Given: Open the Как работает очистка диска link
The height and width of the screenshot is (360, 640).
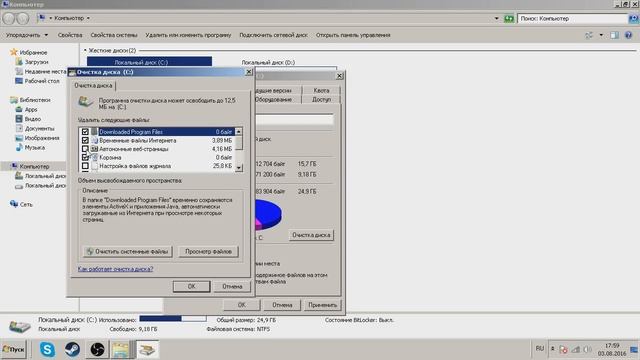Looking at the screenshot, I should click(115, 269).
